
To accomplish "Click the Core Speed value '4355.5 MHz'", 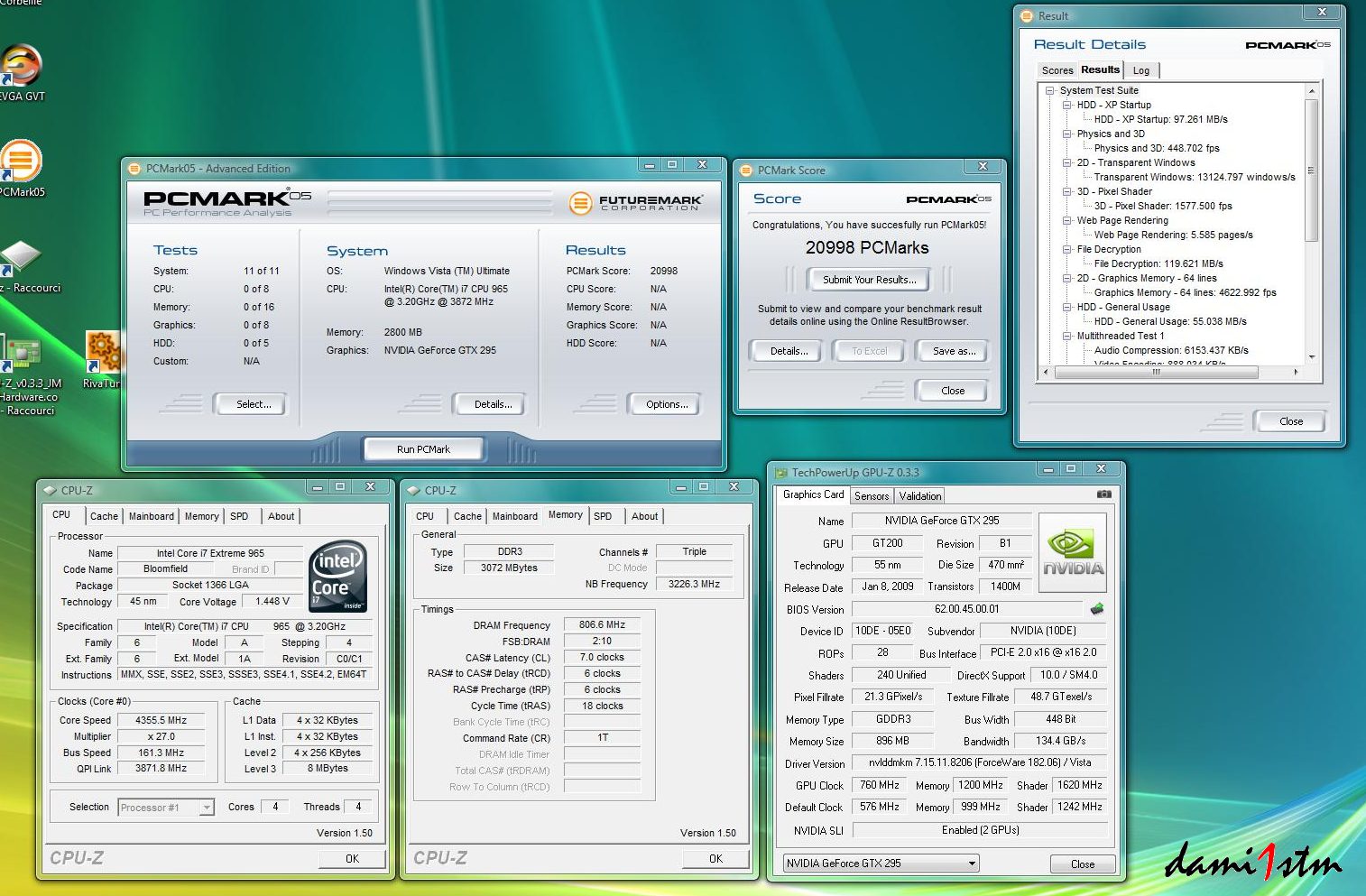I will pyautogui.click(x=162, y=720).
